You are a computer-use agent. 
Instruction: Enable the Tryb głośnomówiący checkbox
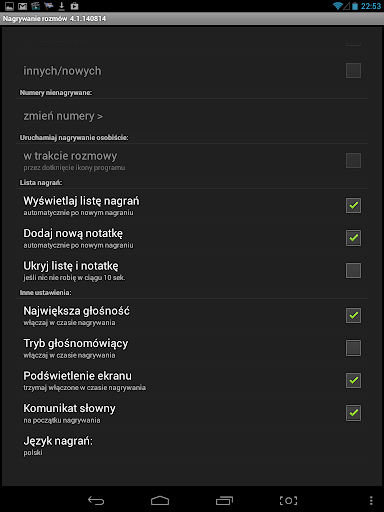tap(353, 348)
